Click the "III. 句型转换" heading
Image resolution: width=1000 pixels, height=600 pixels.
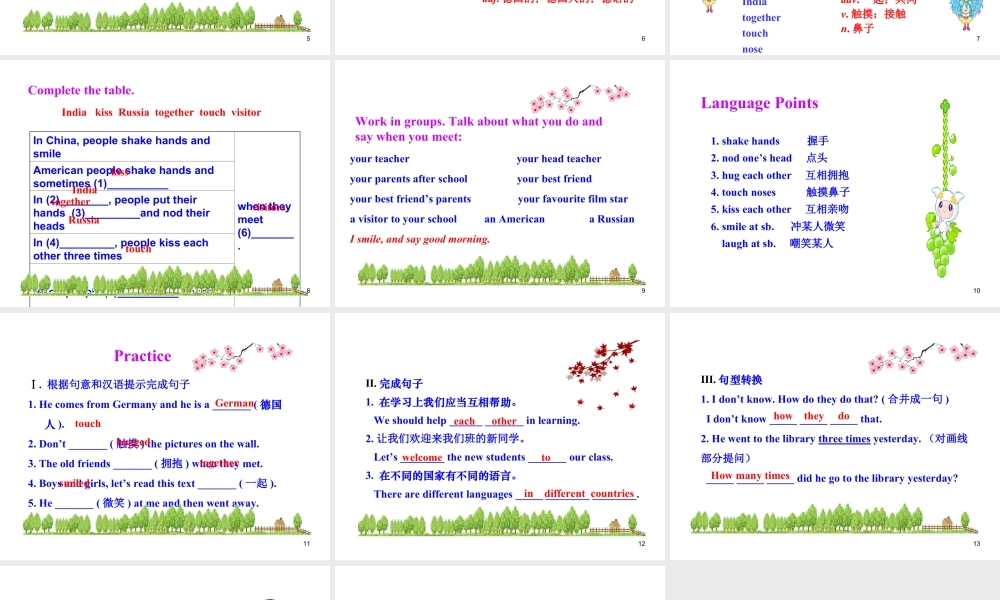coord(731,380)
